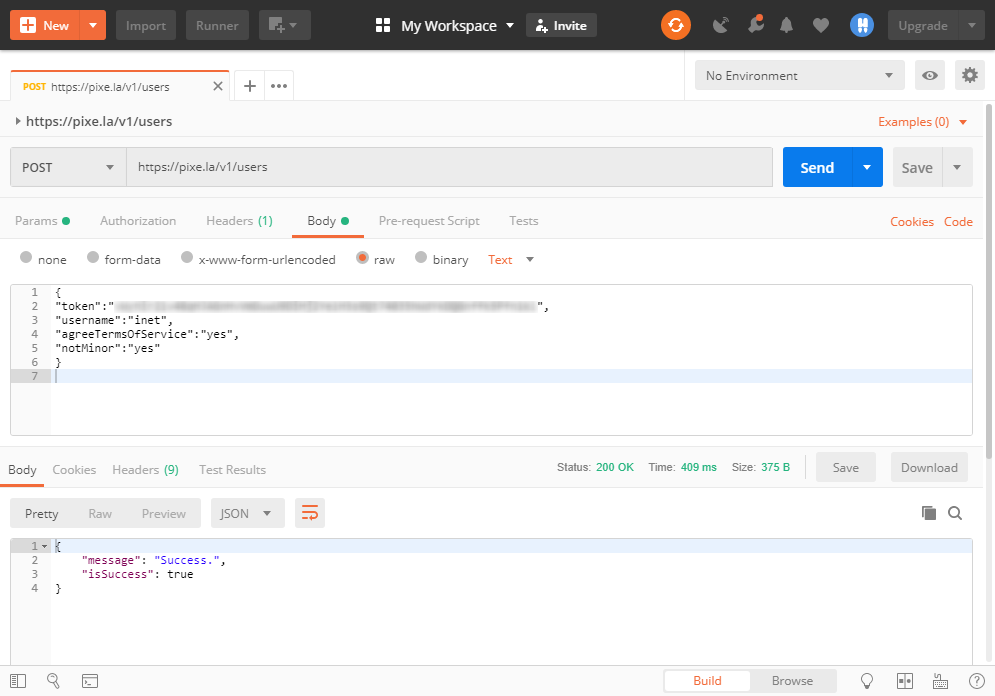Open the POST method dropdown
Image resolution: width=995 pixels, height=696 pixels.
click(x=68, y=167)
